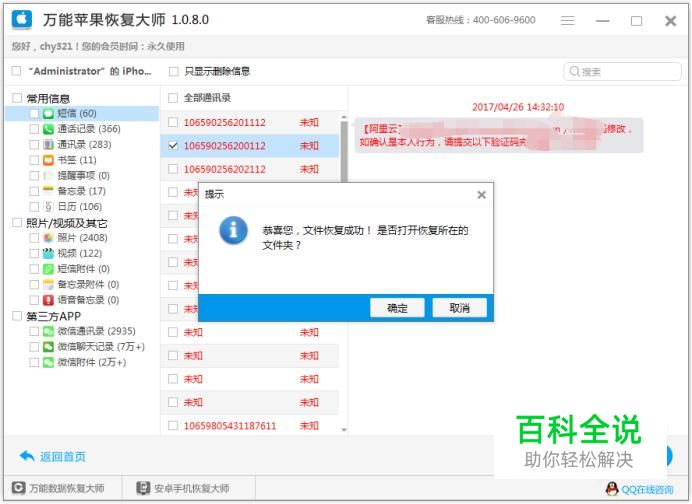Click the 返回首页 link
Screen dimensions: 692x504
(63, 457)
